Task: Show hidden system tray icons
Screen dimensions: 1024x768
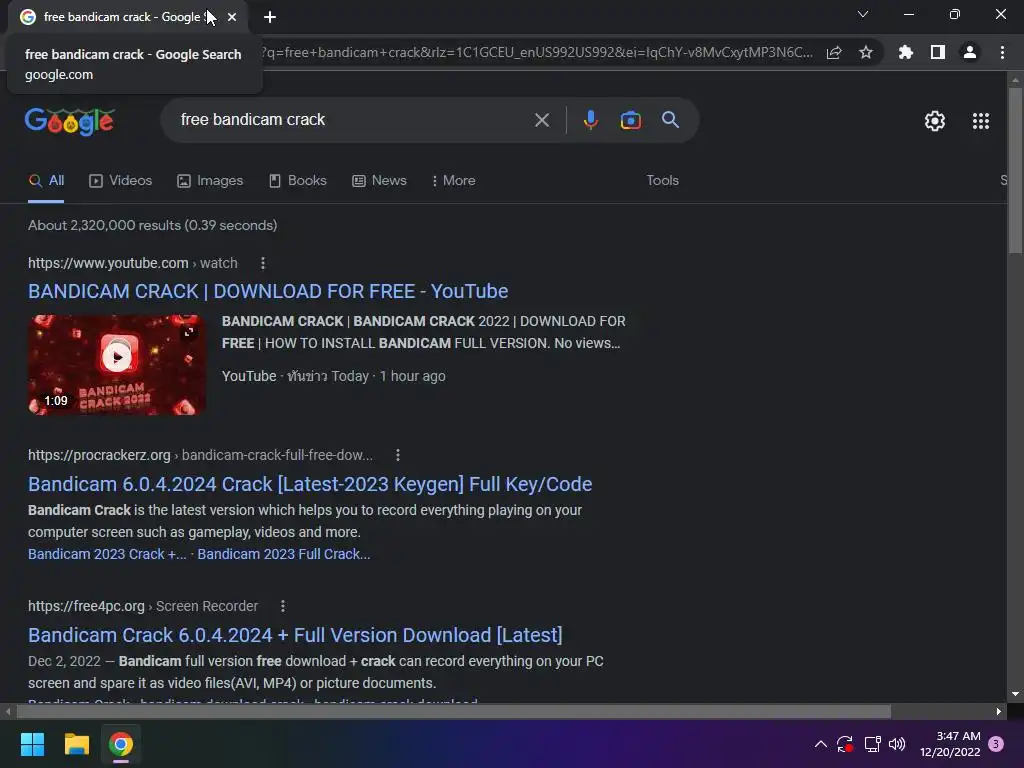Action: pos(821,744)
